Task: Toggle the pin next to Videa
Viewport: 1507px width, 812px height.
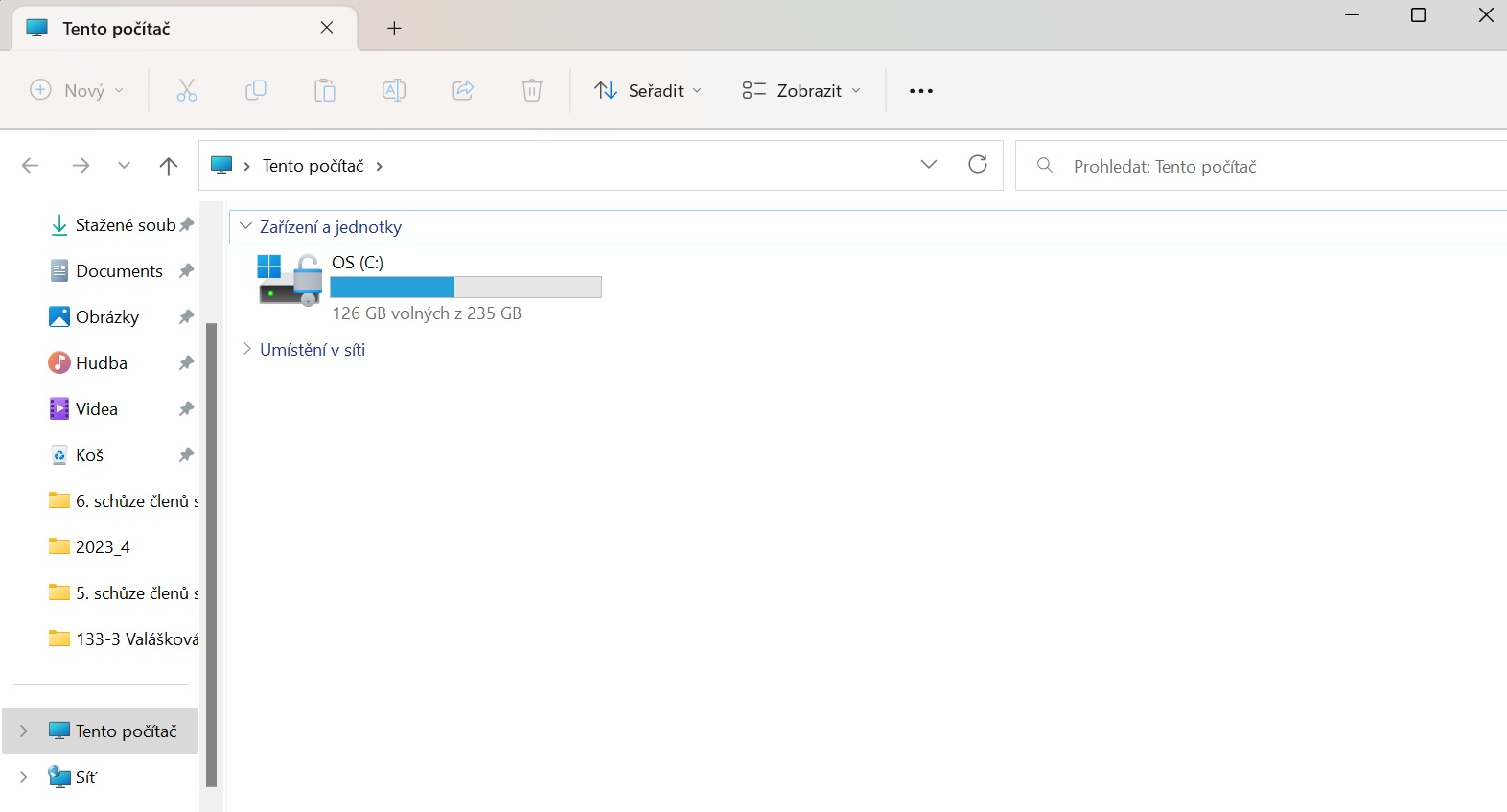Action: 187,409
